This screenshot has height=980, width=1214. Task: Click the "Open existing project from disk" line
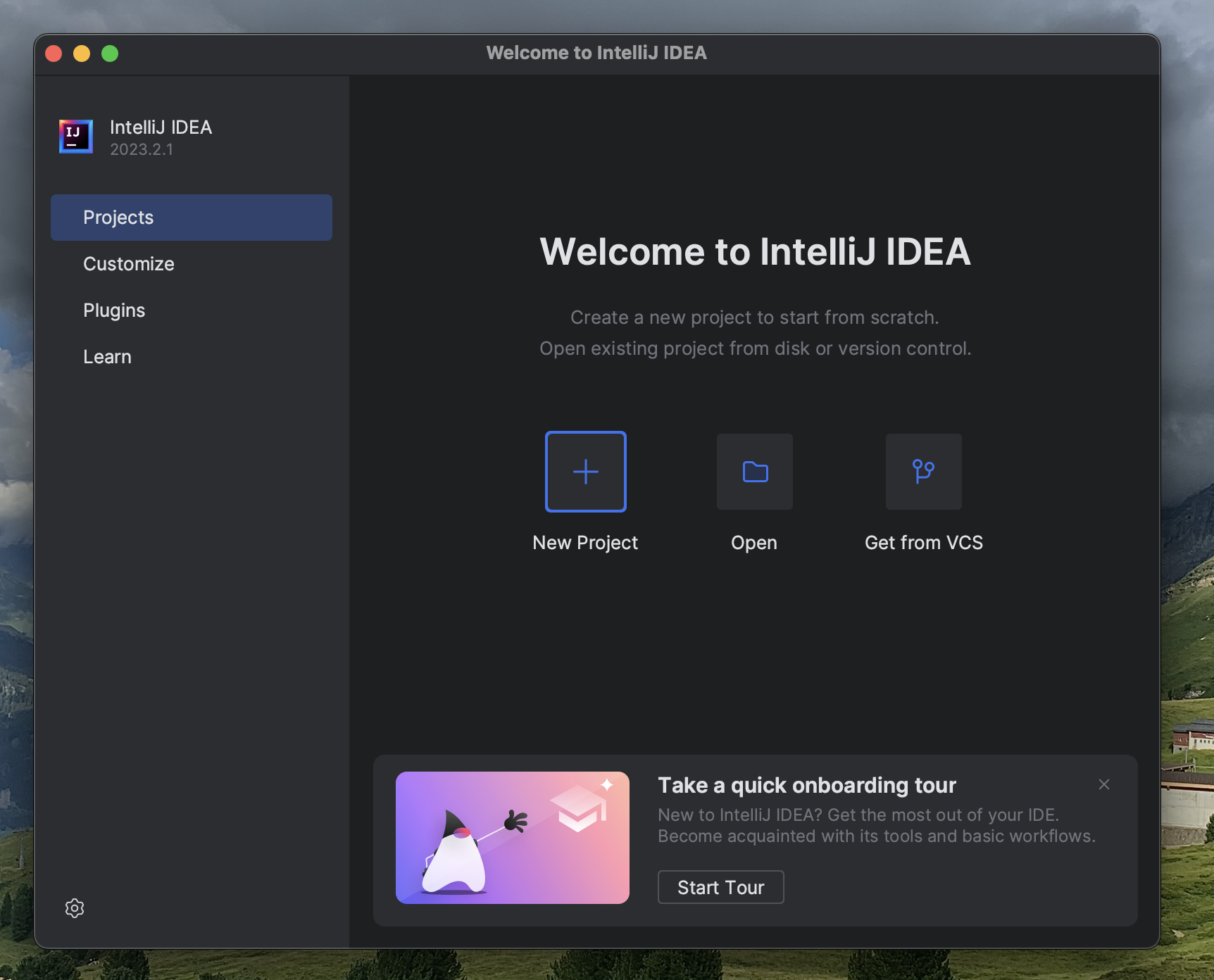click(x=756, y=348)
